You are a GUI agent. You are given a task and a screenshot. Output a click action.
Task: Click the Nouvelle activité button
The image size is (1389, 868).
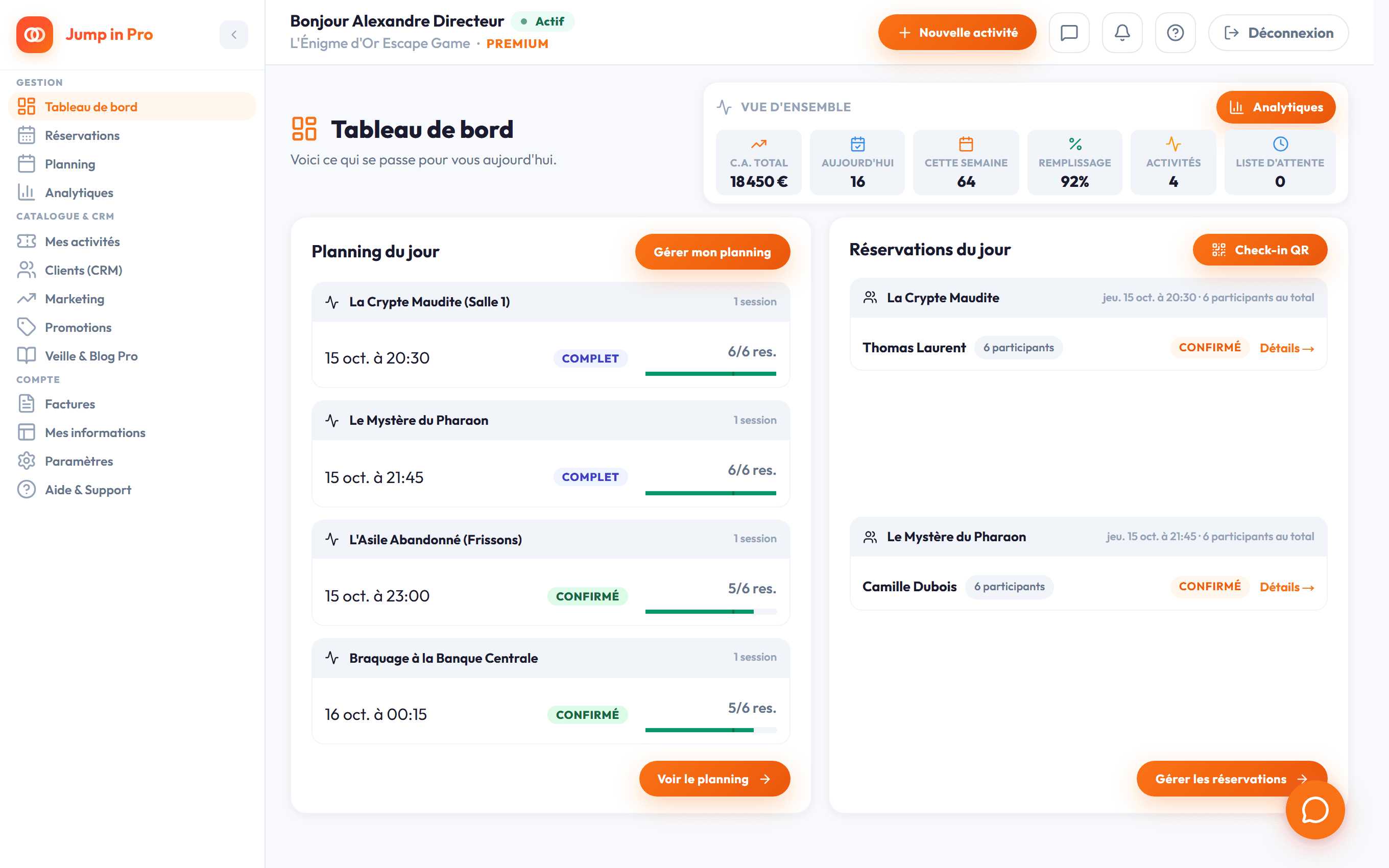(957, 33)
